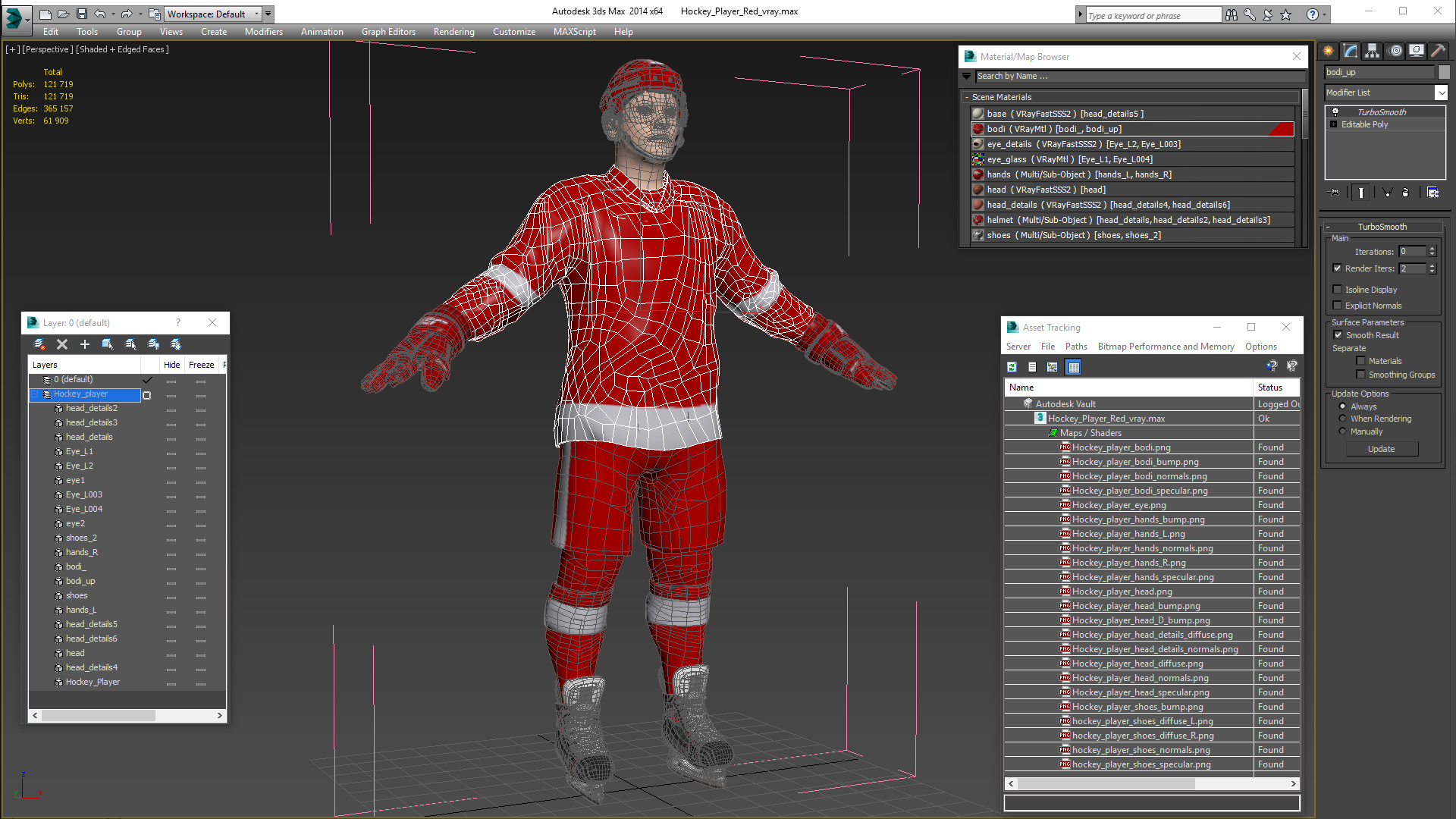Switch to the Display command panel tab
This screenshot has width=1456, height=819.
click(x=1417, y=51)
